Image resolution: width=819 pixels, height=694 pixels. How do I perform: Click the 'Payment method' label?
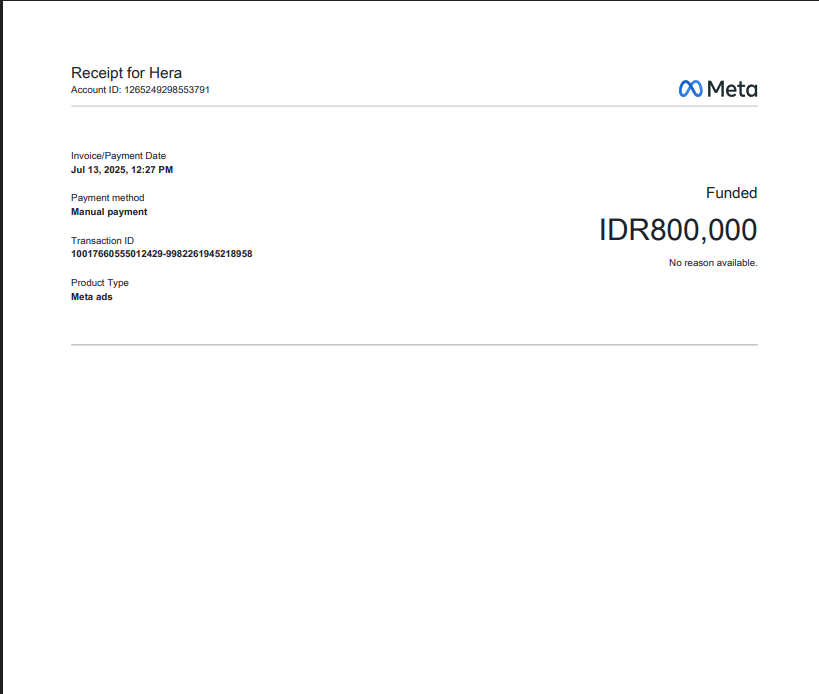click(107, 198)
